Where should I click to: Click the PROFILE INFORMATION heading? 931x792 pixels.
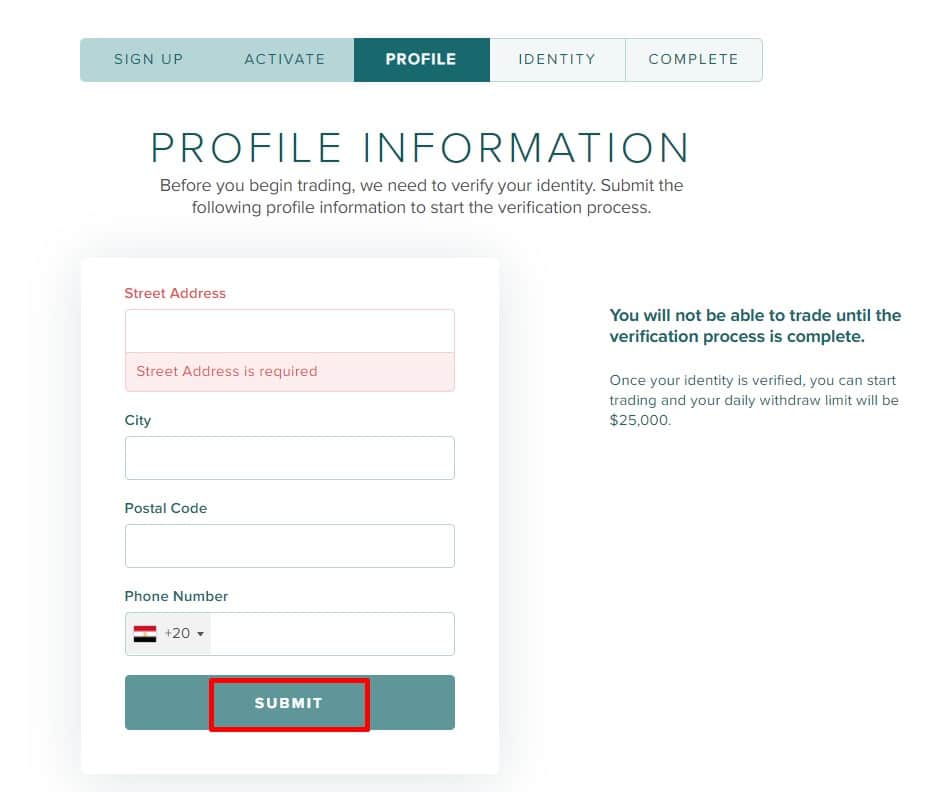(420, 148)
